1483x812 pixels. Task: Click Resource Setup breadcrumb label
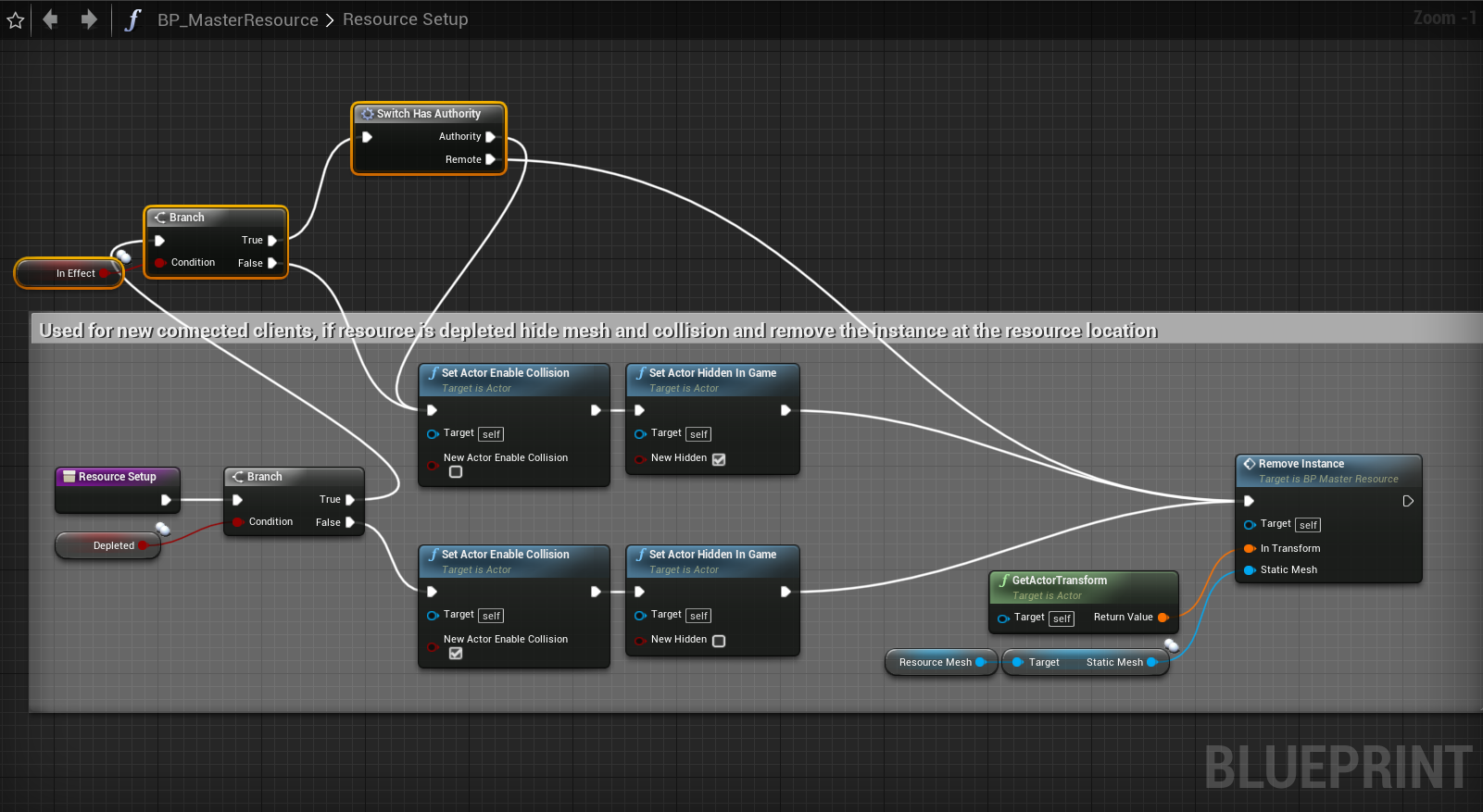[405, 19]
